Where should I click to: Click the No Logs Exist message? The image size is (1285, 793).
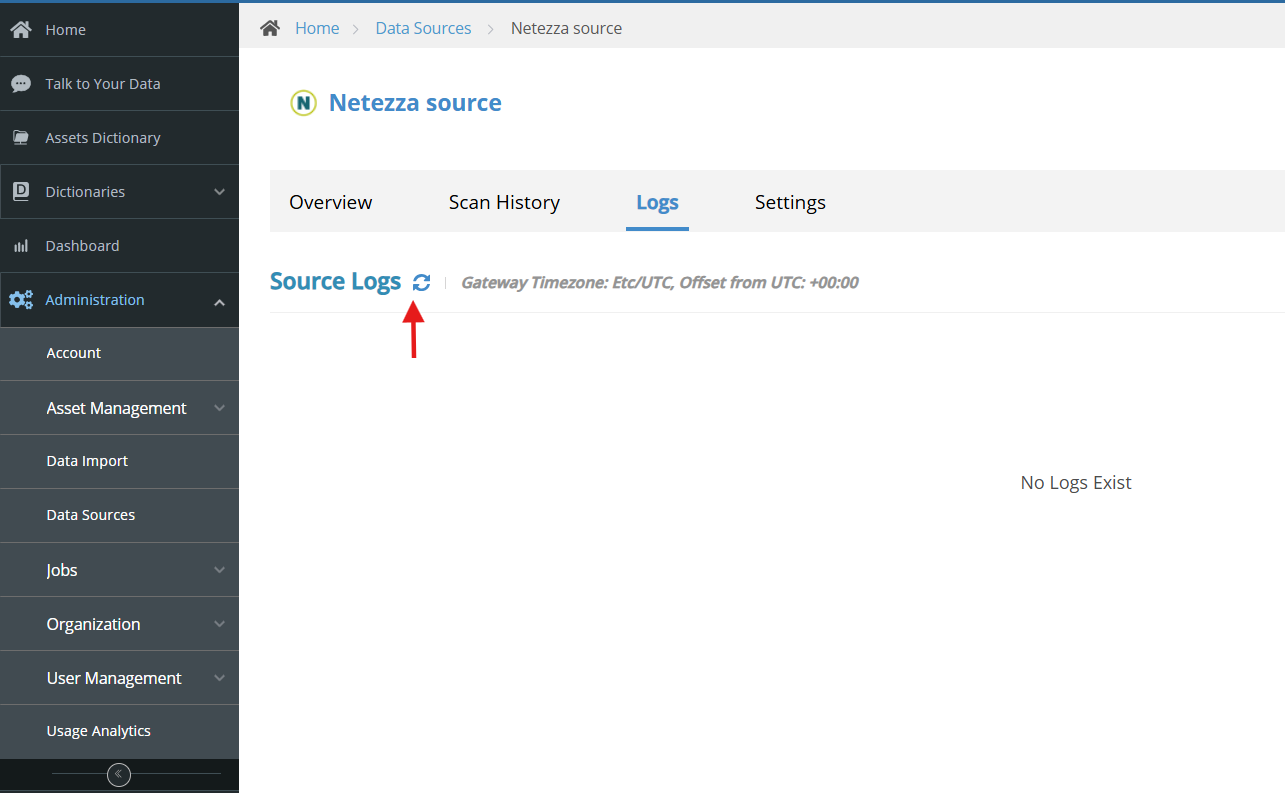[x=1076, y=483]
